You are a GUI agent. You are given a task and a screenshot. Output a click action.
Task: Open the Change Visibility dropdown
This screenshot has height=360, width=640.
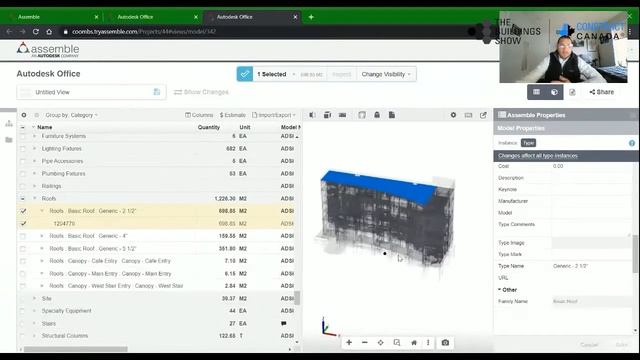coord(386,74)
